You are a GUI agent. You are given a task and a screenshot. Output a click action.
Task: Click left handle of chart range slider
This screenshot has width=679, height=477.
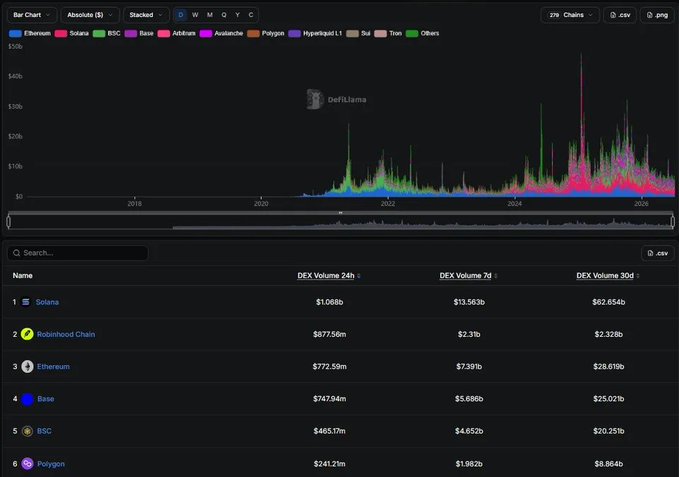pyautogui.click(x=9, y=222)
